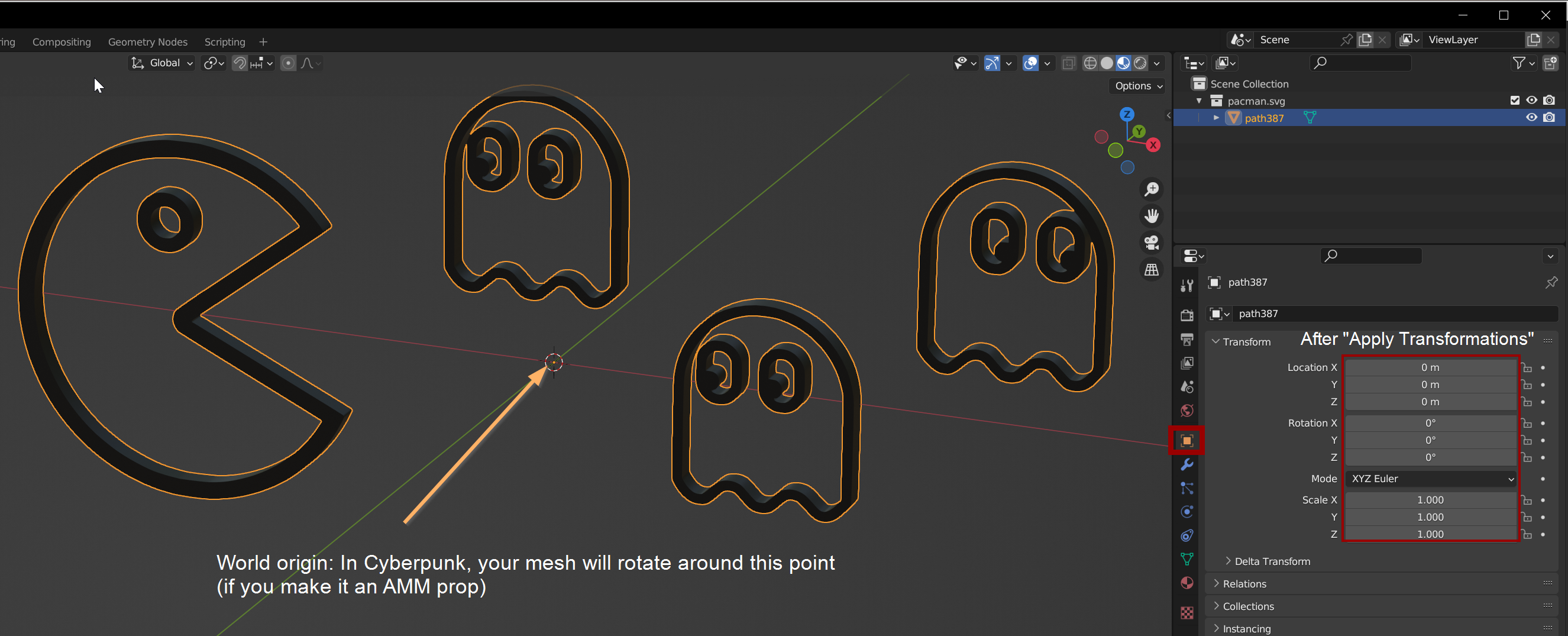
Task: Click the zoom magnifier viewport gizmo
Action: point(1151,189)
